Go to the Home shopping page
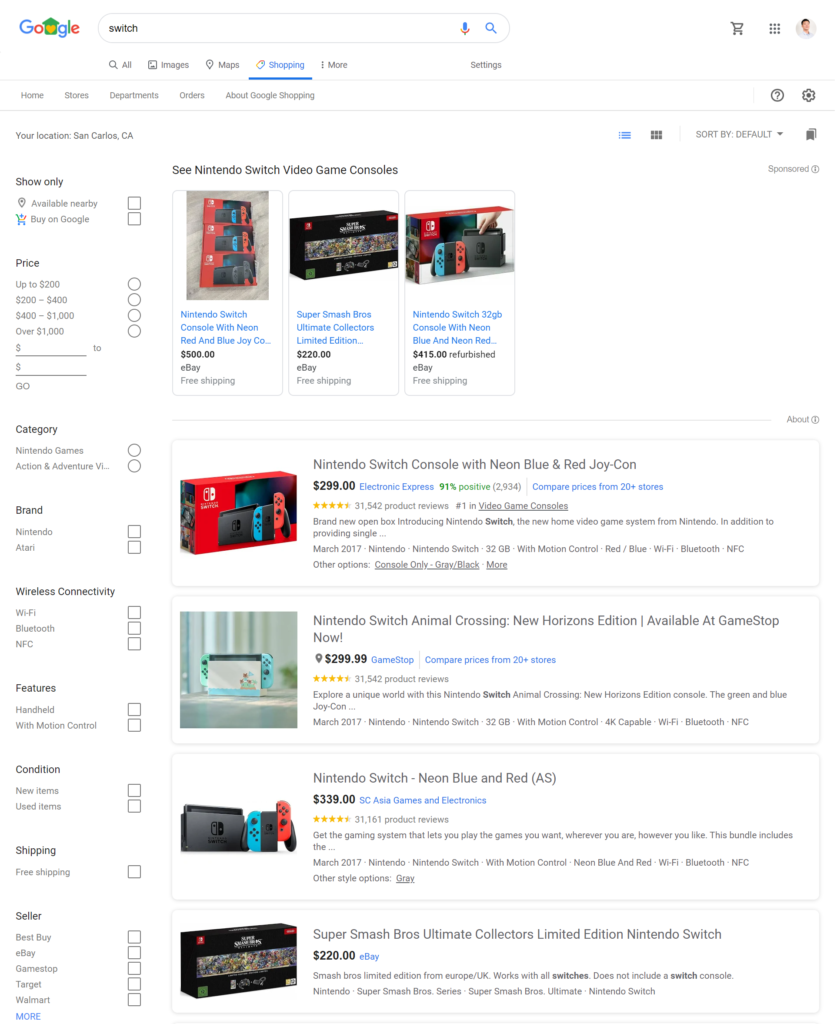This screenshot has width=837, height=1024. [32, 95]
